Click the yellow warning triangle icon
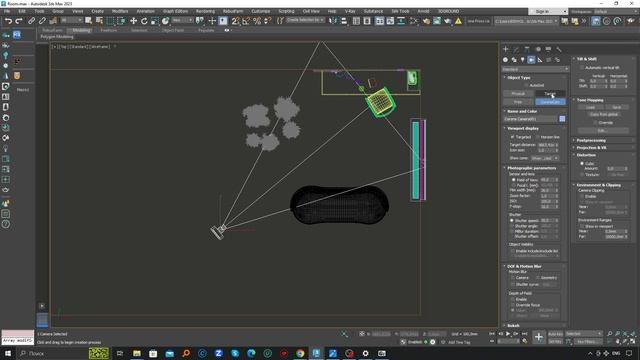 pyautogui.click(x=458, y=21)
